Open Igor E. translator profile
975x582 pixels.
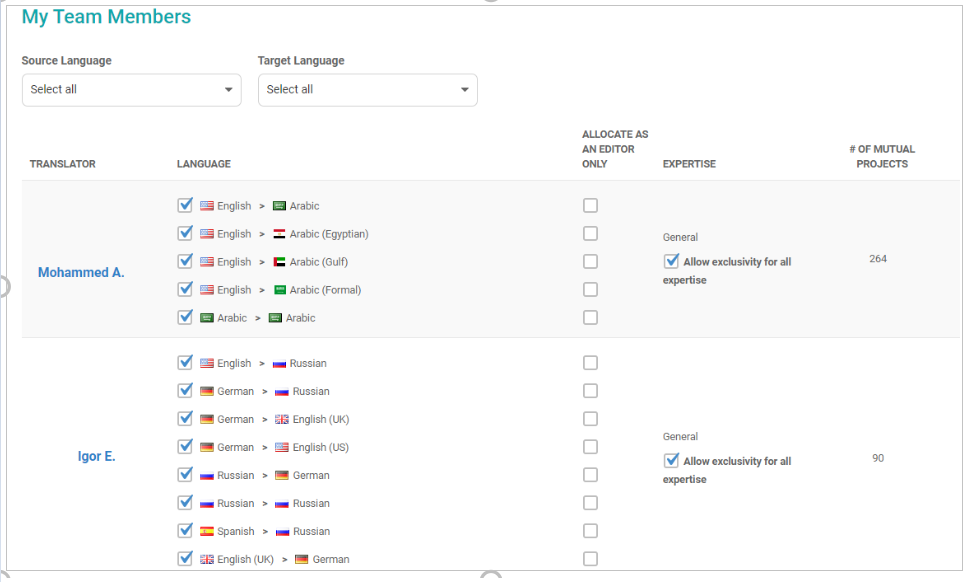click(x=96, y=456)
